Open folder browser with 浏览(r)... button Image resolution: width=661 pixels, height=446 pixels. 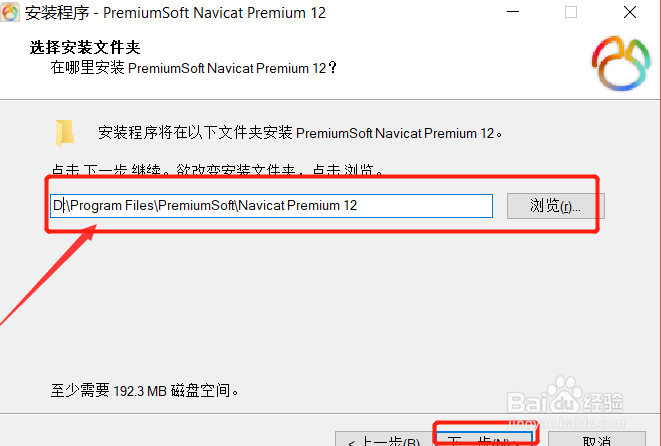coord(556,206)
